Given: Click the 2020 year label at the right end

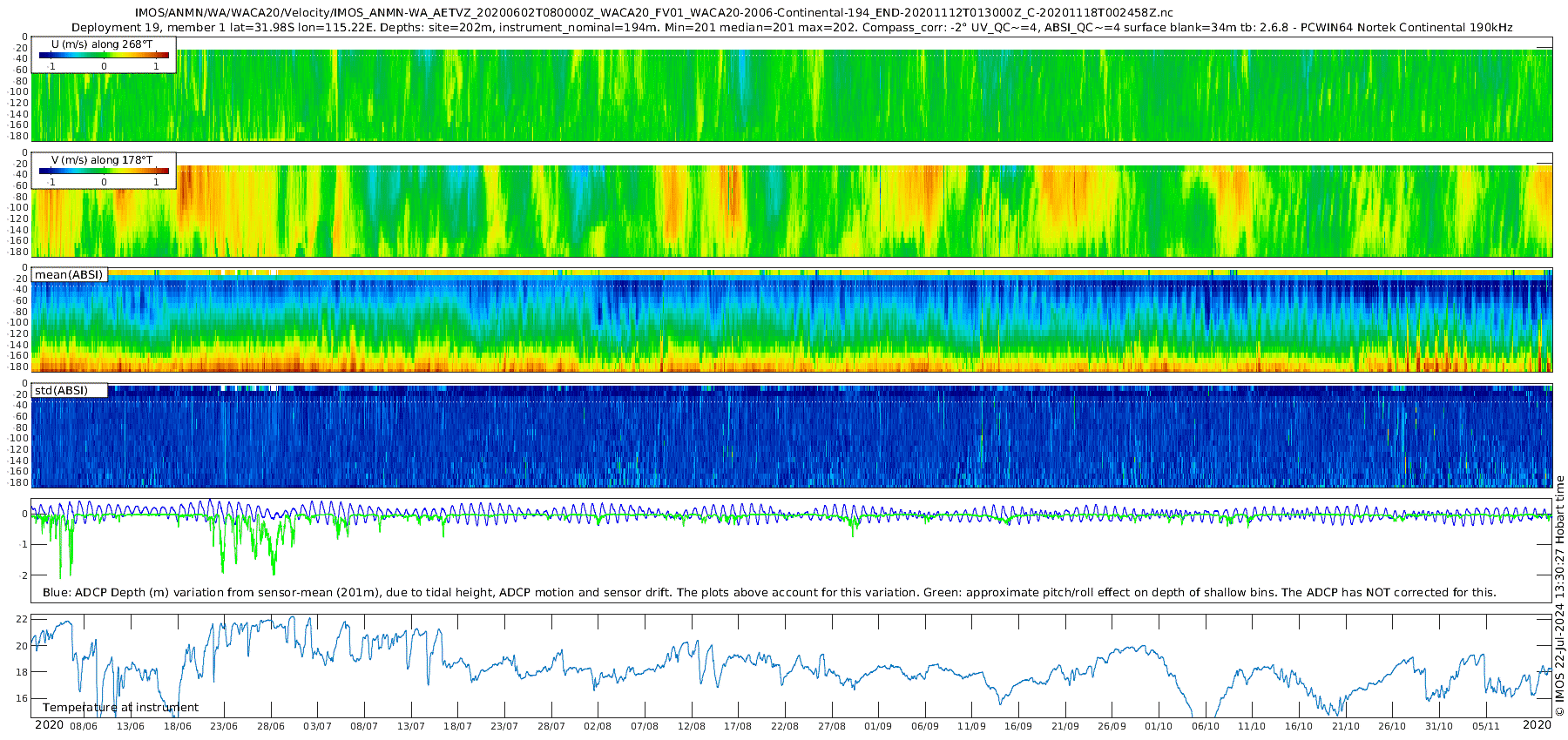Looking at the screenshot, I should click(1537, 725).
